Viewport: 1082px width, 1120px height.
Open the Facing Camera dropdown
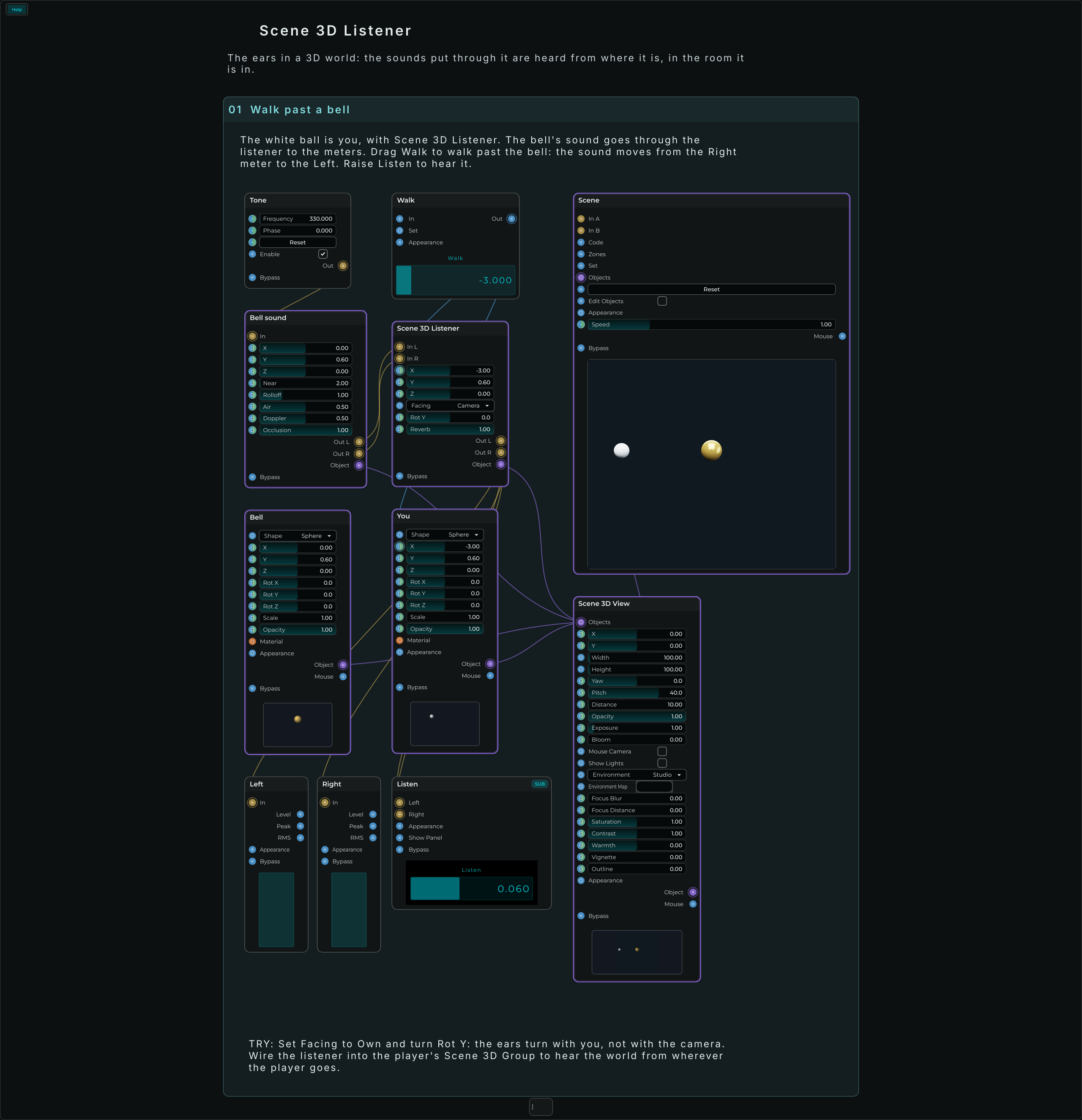tap(450, 406)
